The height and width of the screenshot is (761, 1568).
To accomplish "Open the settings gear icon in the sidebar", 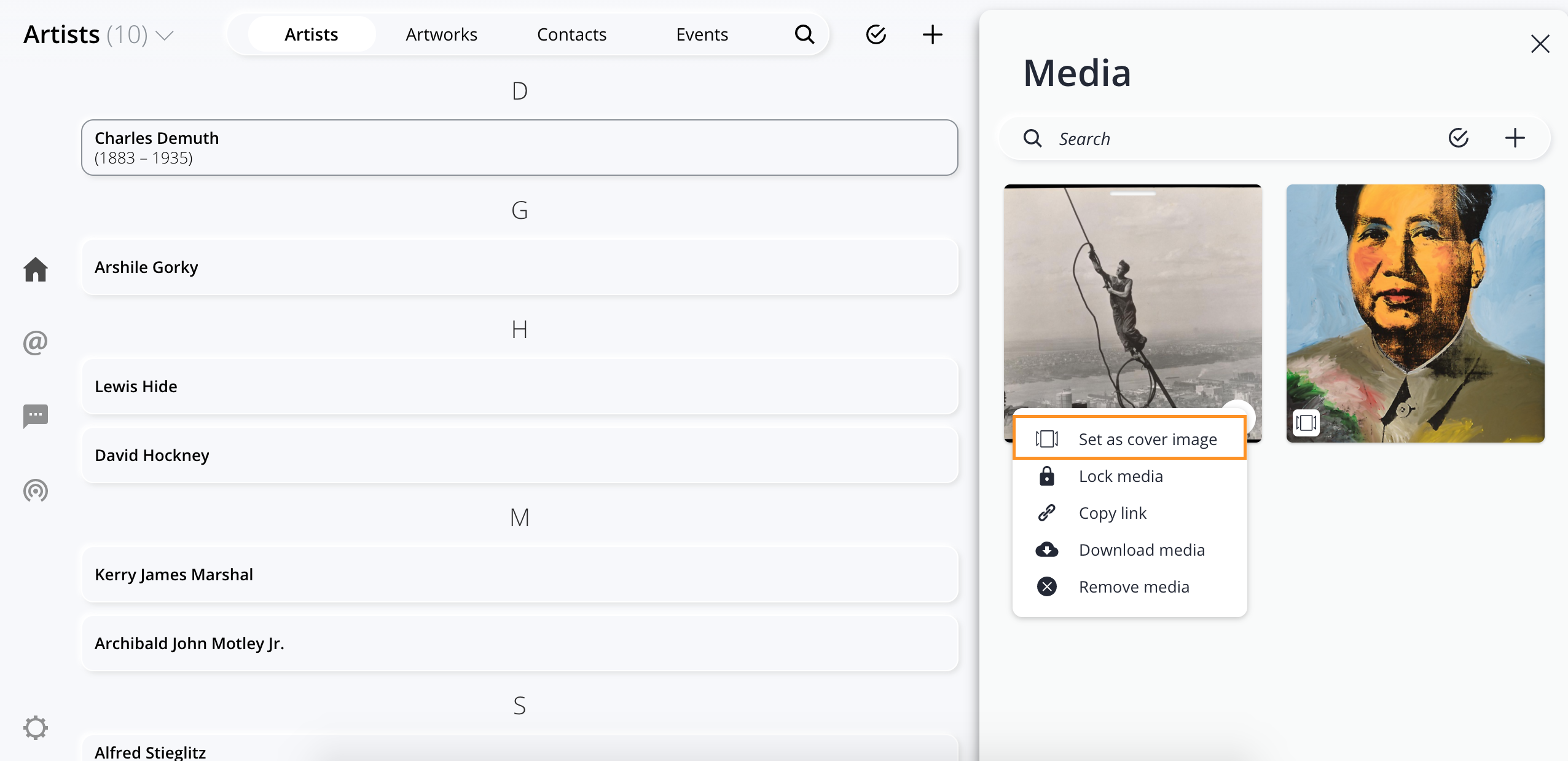I will pyautogui.click(x=36, y=728).
